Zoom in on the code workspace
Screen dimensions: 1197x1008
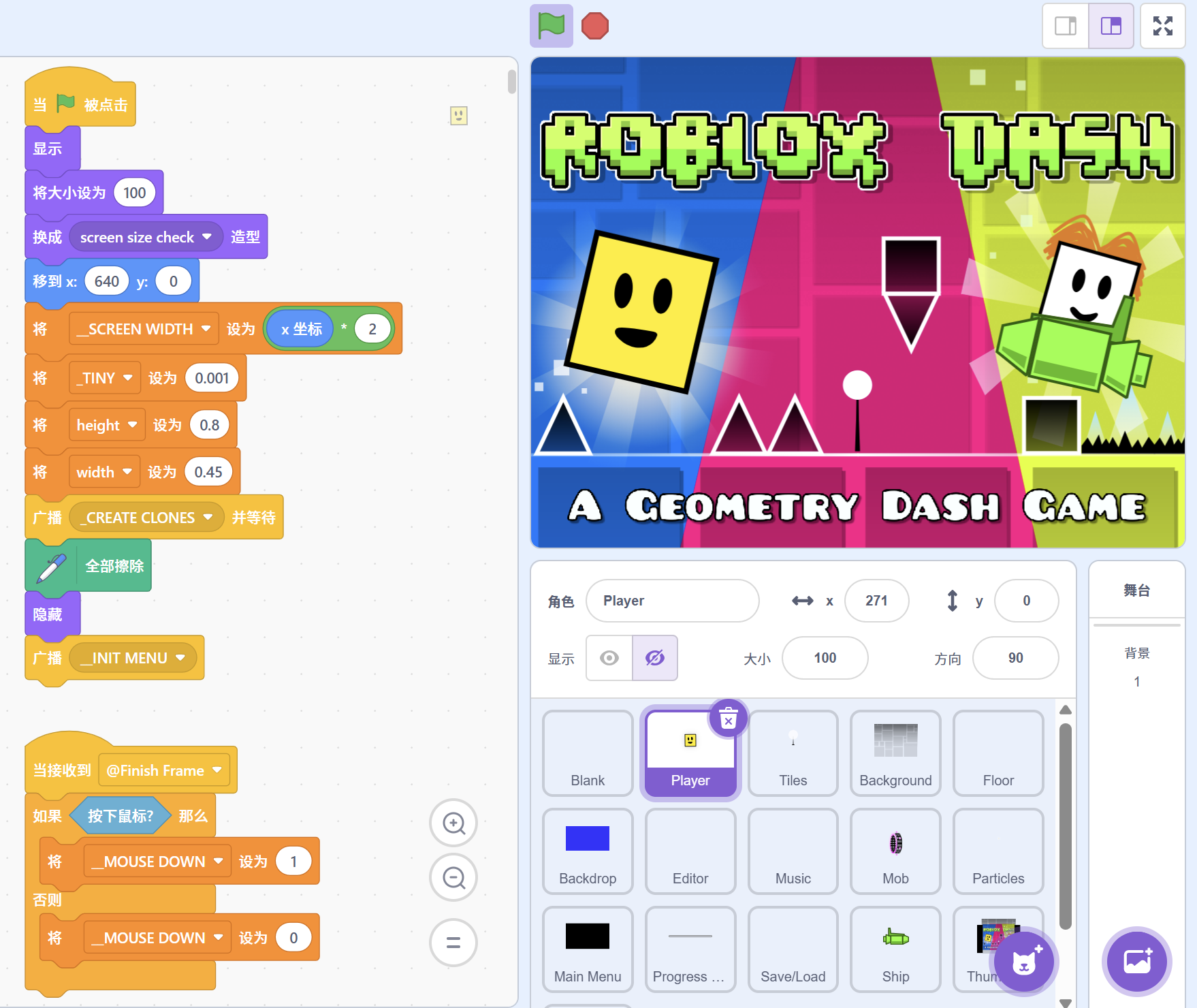click(453, 823)
